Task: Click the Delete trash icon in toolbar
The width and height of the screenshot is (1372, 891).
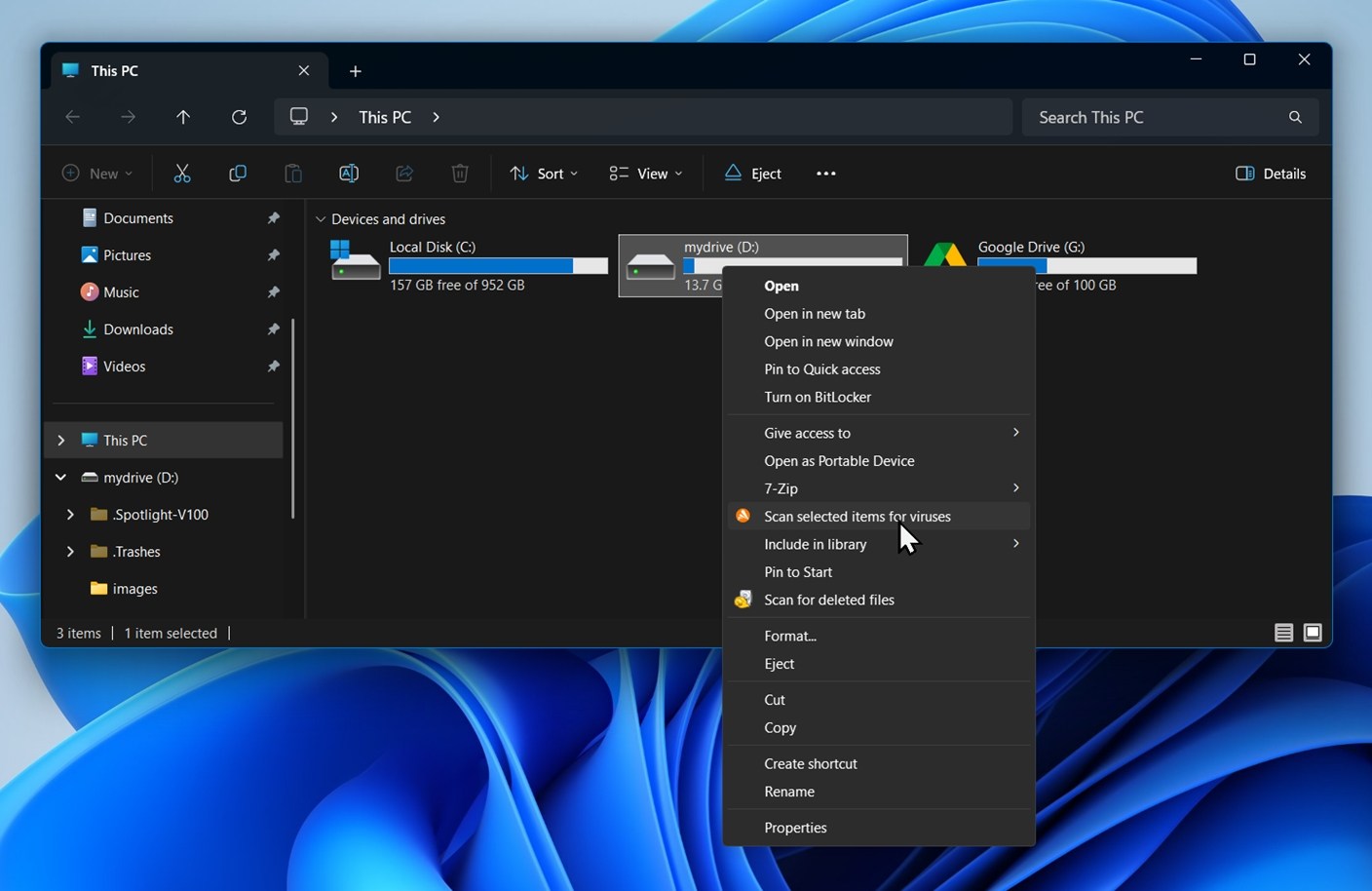Action: tap(460, 174)
